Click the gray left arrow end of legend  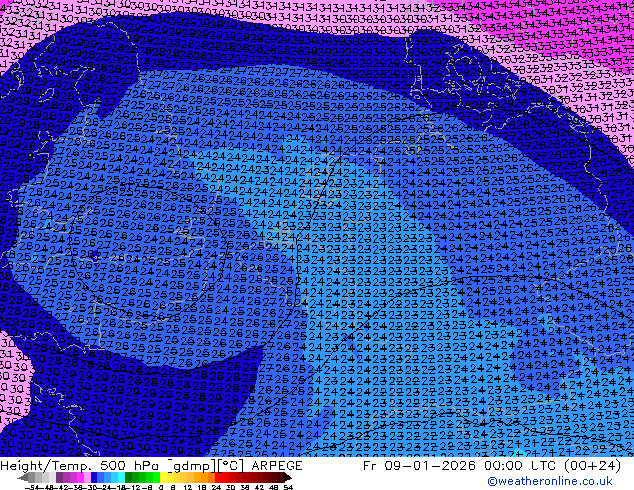pos(23,478)
